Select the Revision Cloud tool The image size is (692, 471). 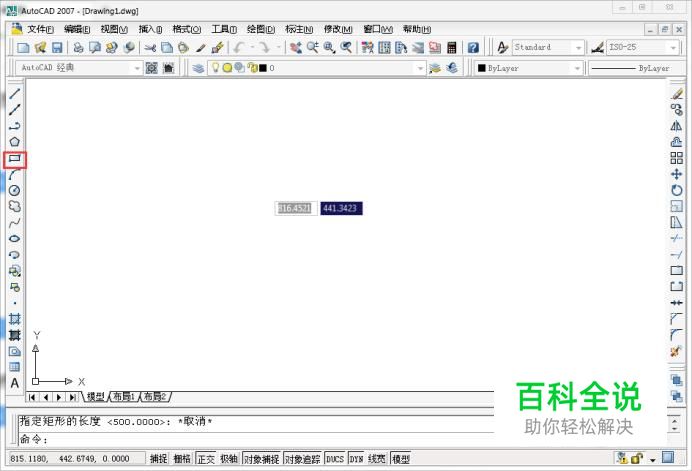pyautogui.click(x=15, y=207)
